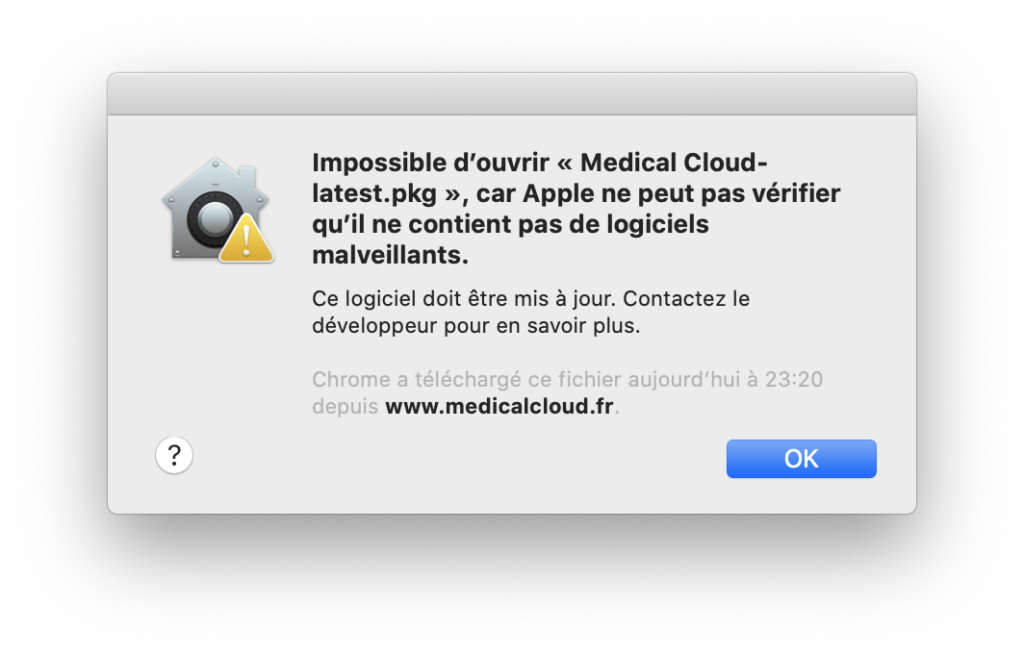Click the dialog's empty gray title bar
1024x656 pixels.
512,94
